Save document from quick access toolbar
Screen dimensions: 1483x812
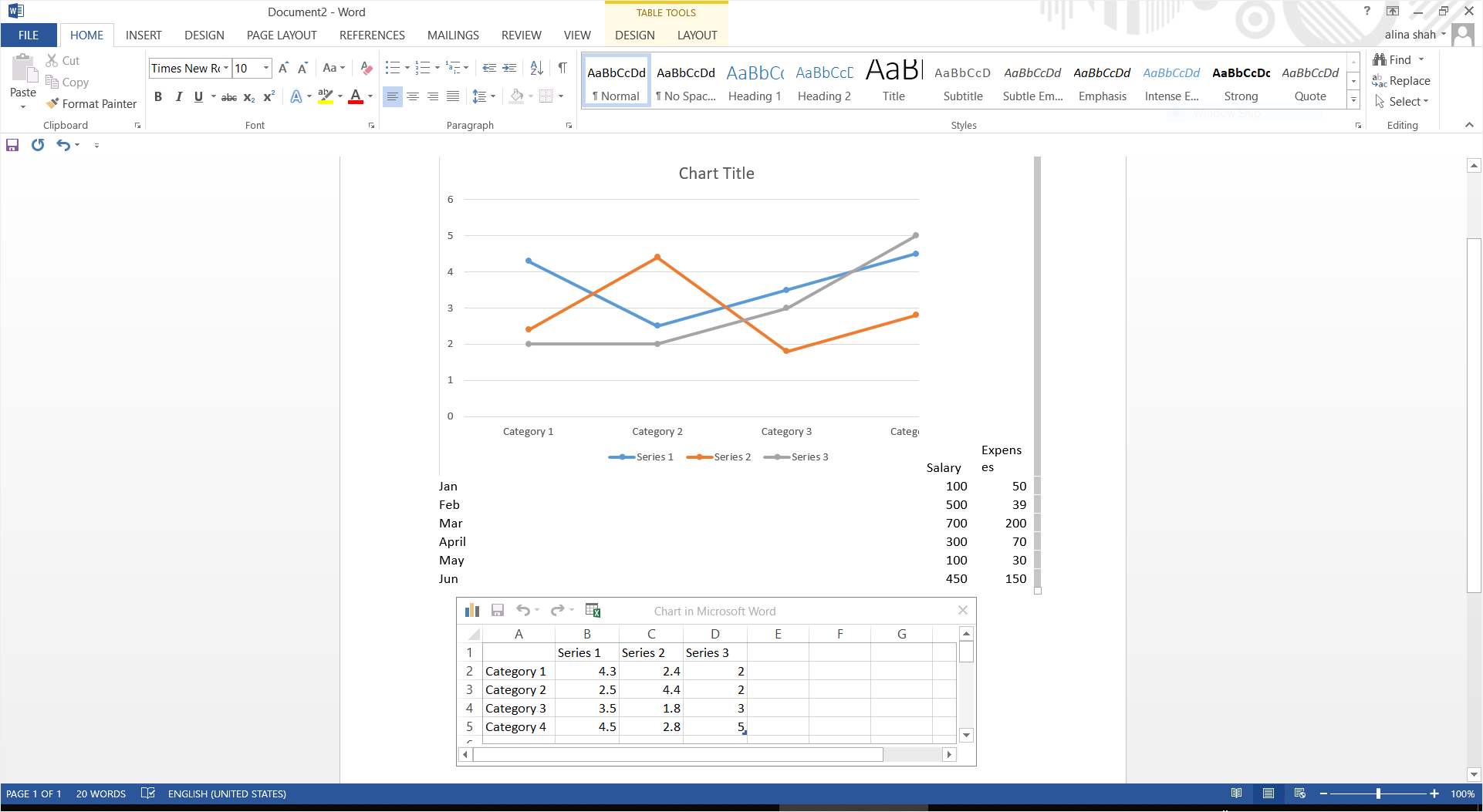coord(12,145)
